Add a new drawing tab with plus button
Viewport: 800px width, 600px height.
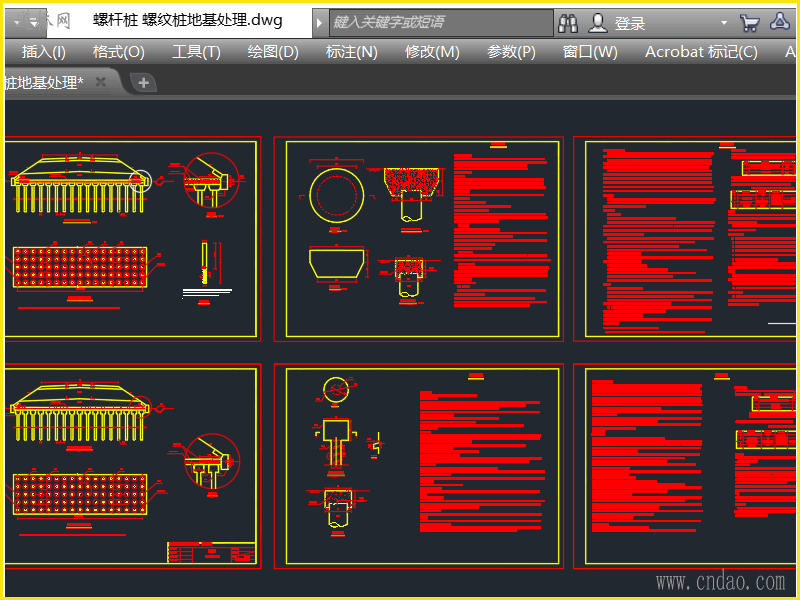pos(143,83)
